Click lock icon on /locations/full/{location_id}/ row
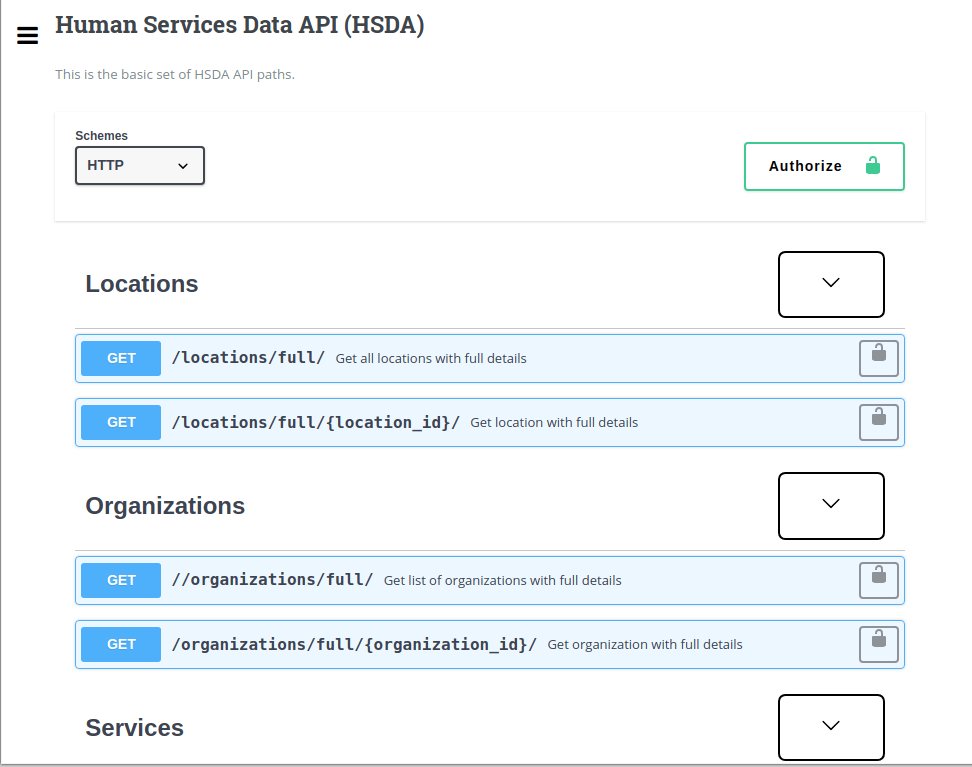972x767 pixels. (x=879, y=422)
